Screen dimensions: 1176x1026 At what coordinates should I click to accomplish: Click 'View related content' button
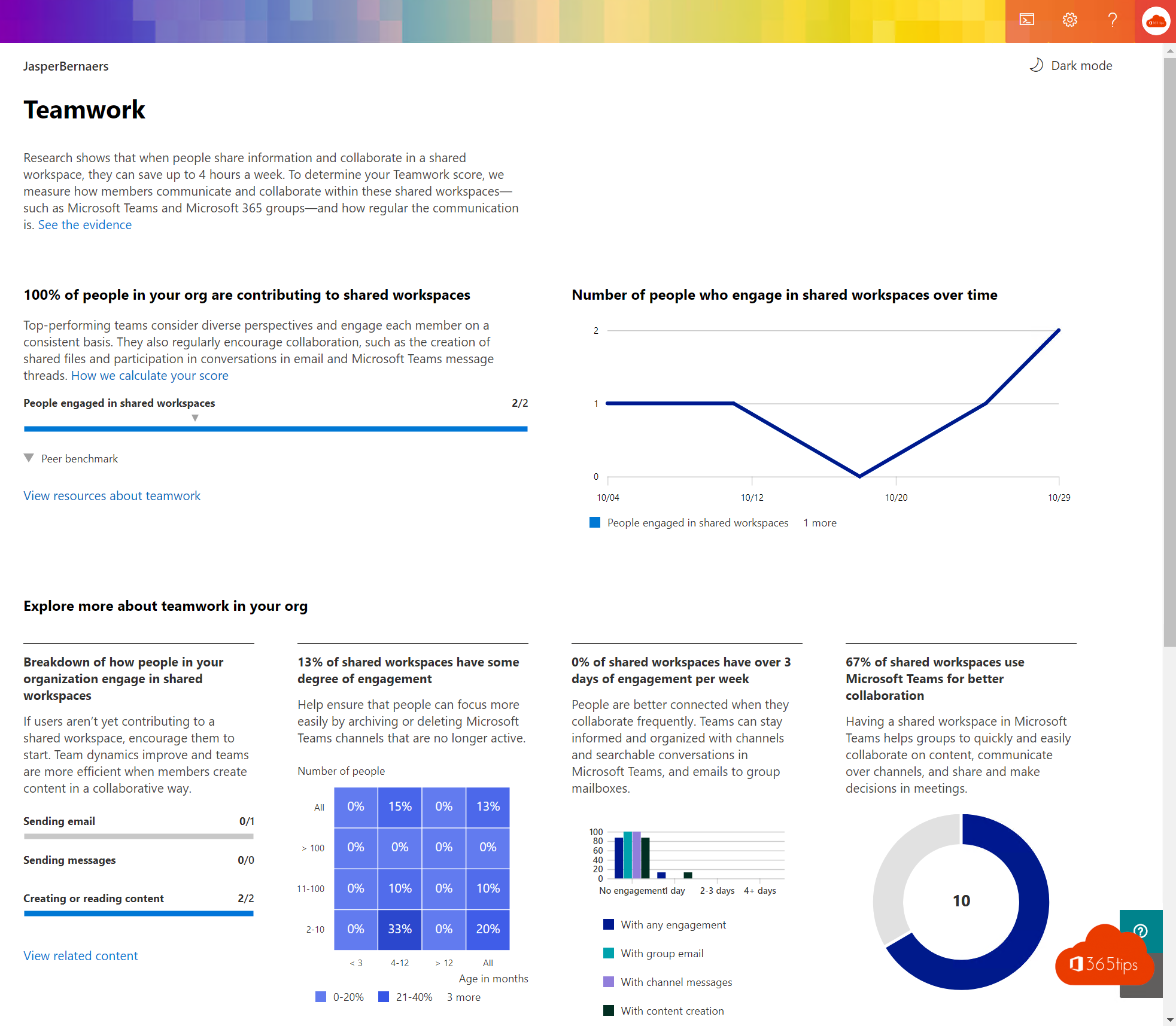coord(80,955)
